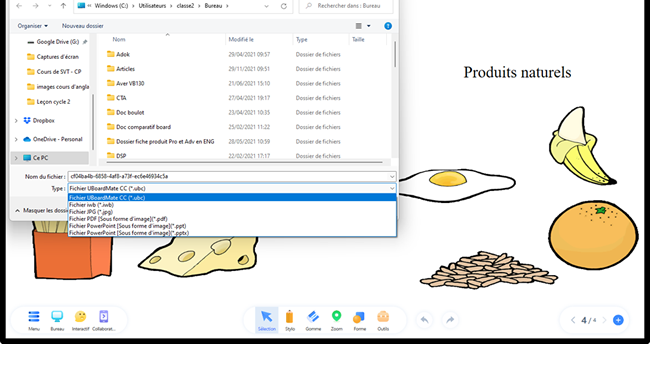Image resolution: width=650 pixels, height=371 pixels.
Task: Go to previous page arrow
Action: pos(573,320)
